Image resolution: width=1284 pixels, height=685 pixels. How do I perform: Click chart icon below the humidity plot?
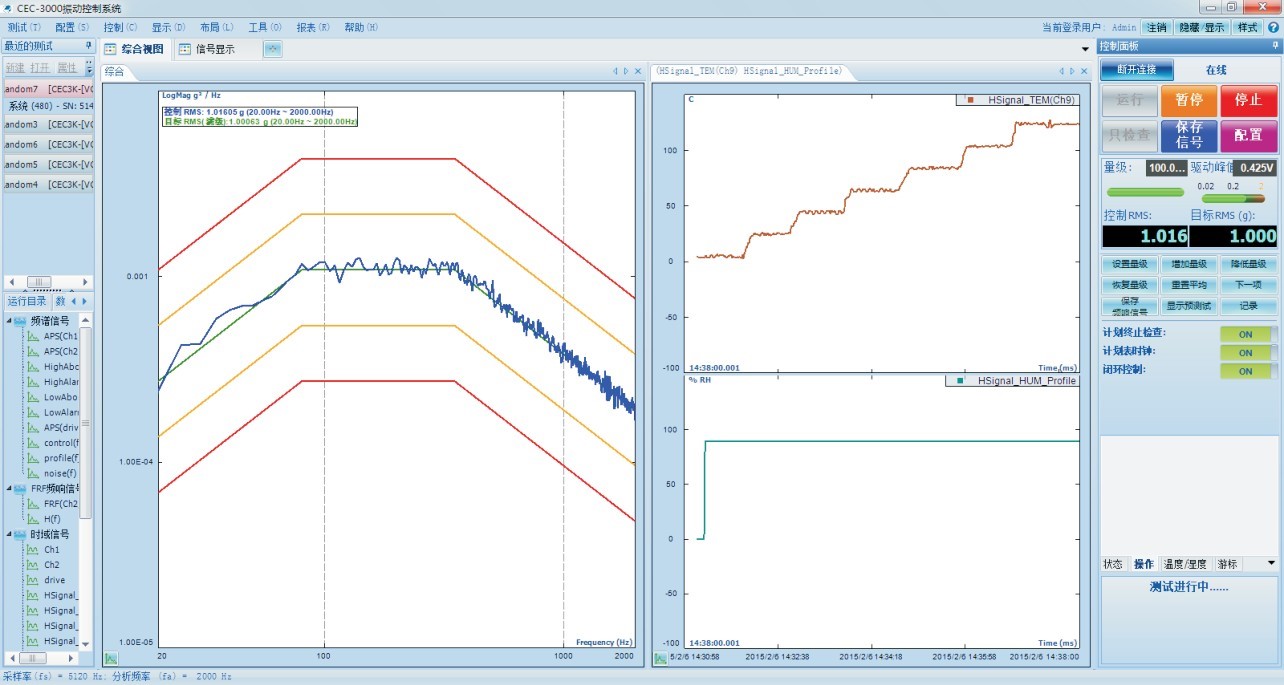(x=661, y=658)
